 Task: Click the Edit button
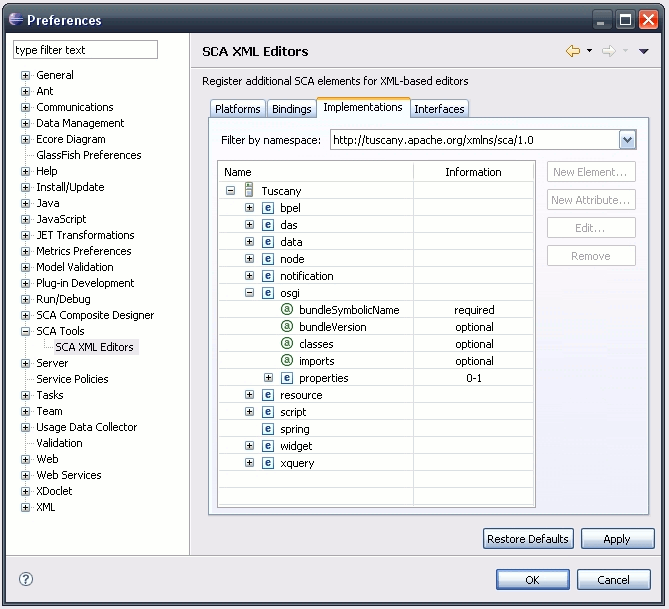pos(591,228)
